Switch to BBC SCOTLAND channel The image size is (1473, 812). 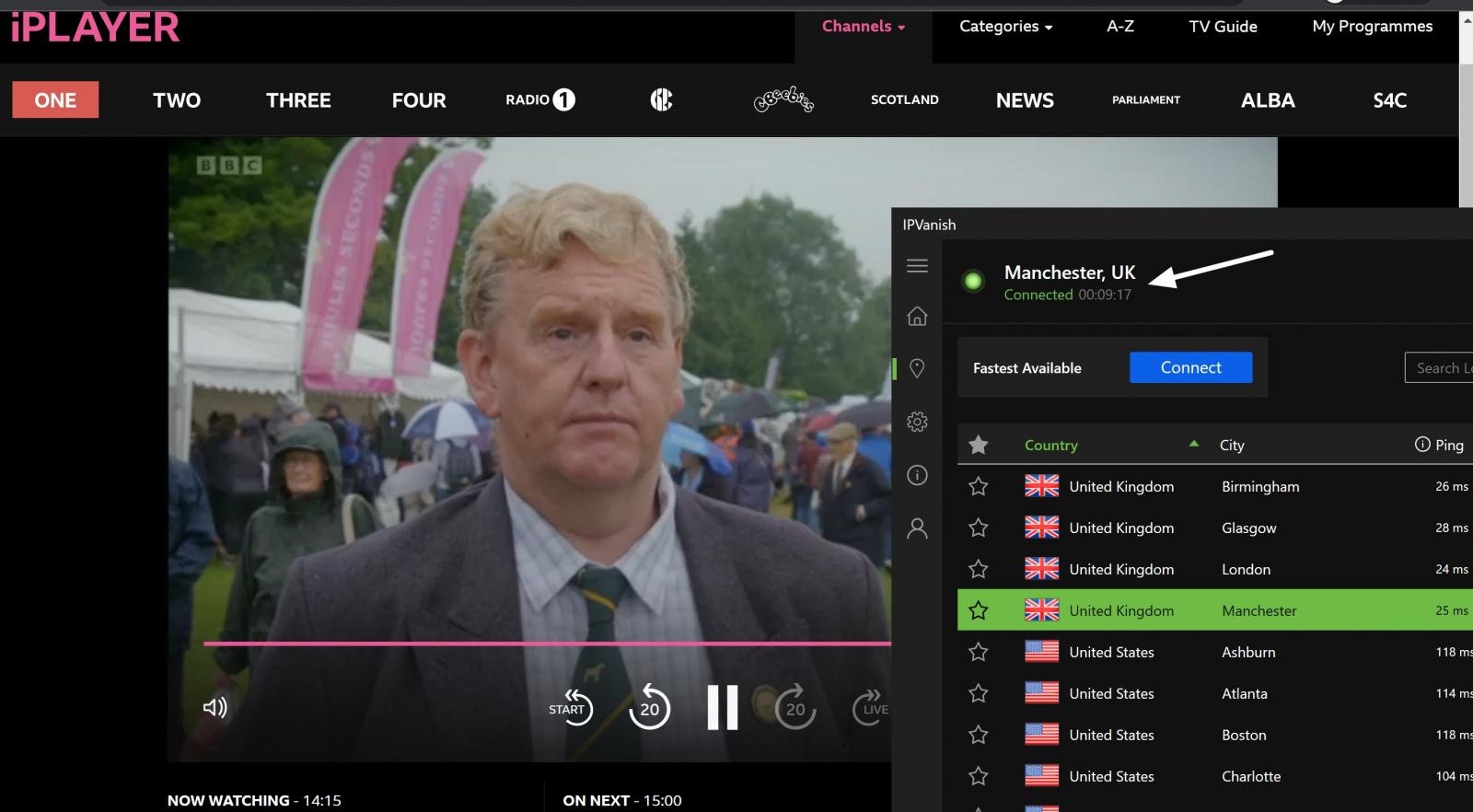[905, 99]
